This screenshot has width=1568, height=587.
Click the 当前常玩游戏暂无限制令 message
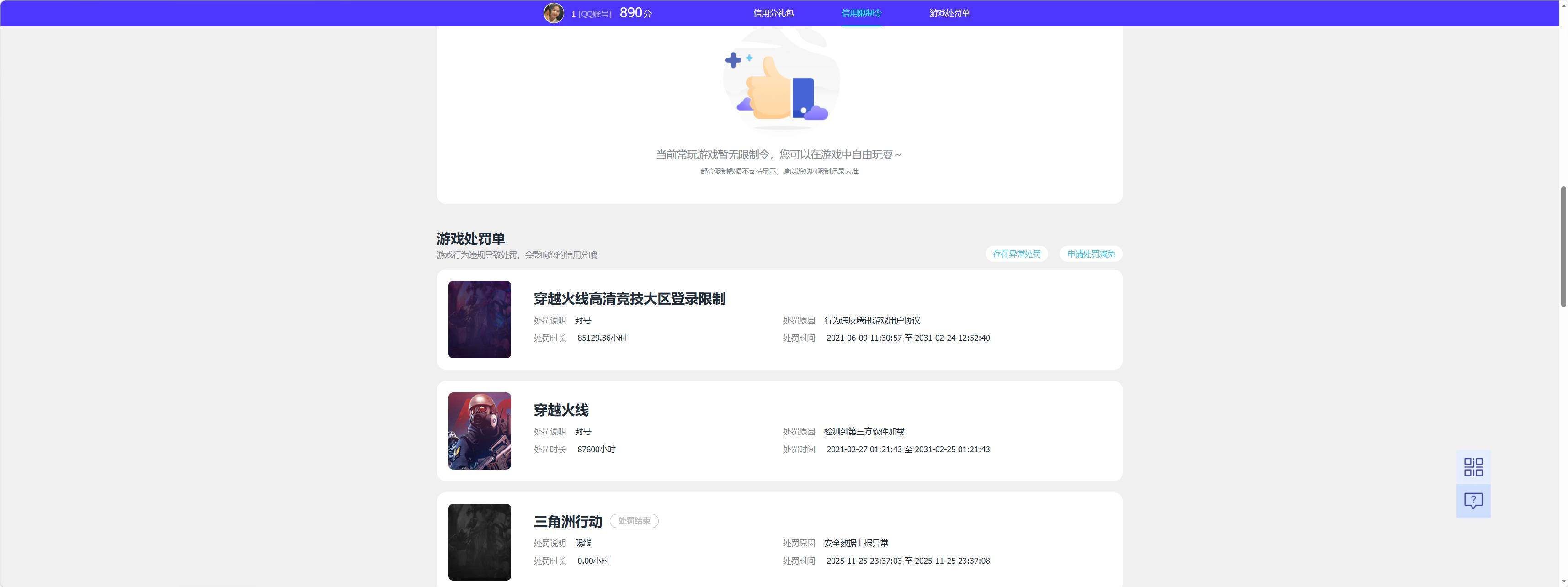pyautogui.click(x=779, y=154)
